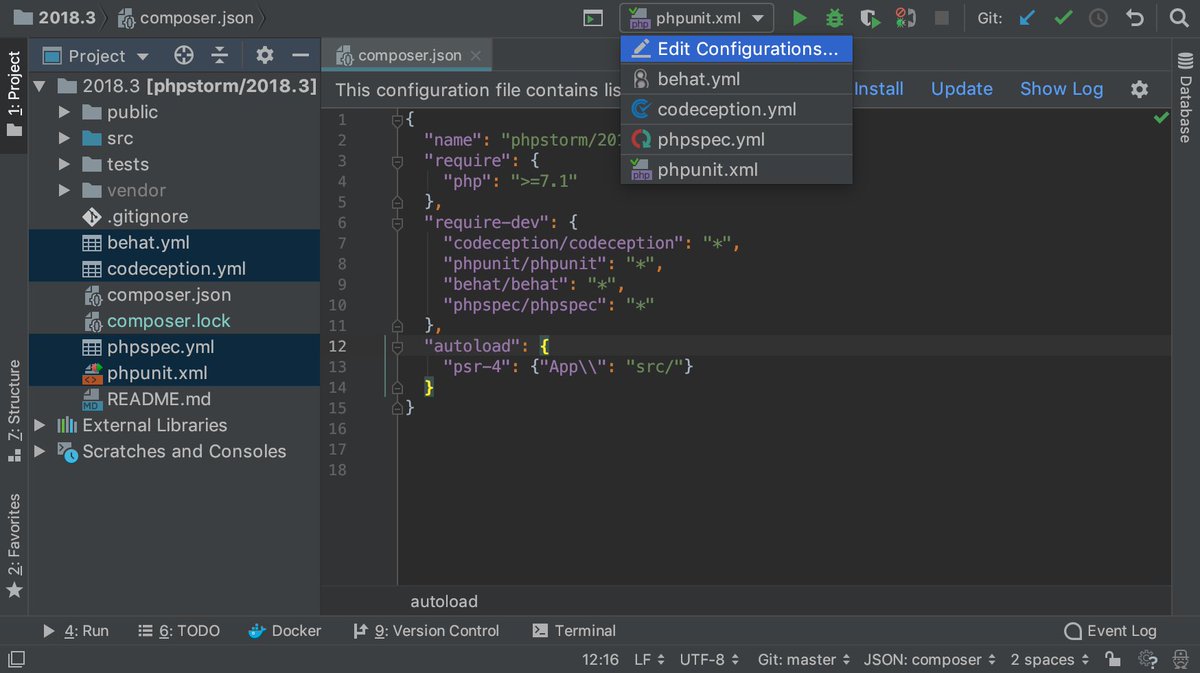This screenshot has width=1200, height=673.
Task: Change LF line separator setting
Action: point(651,660)
